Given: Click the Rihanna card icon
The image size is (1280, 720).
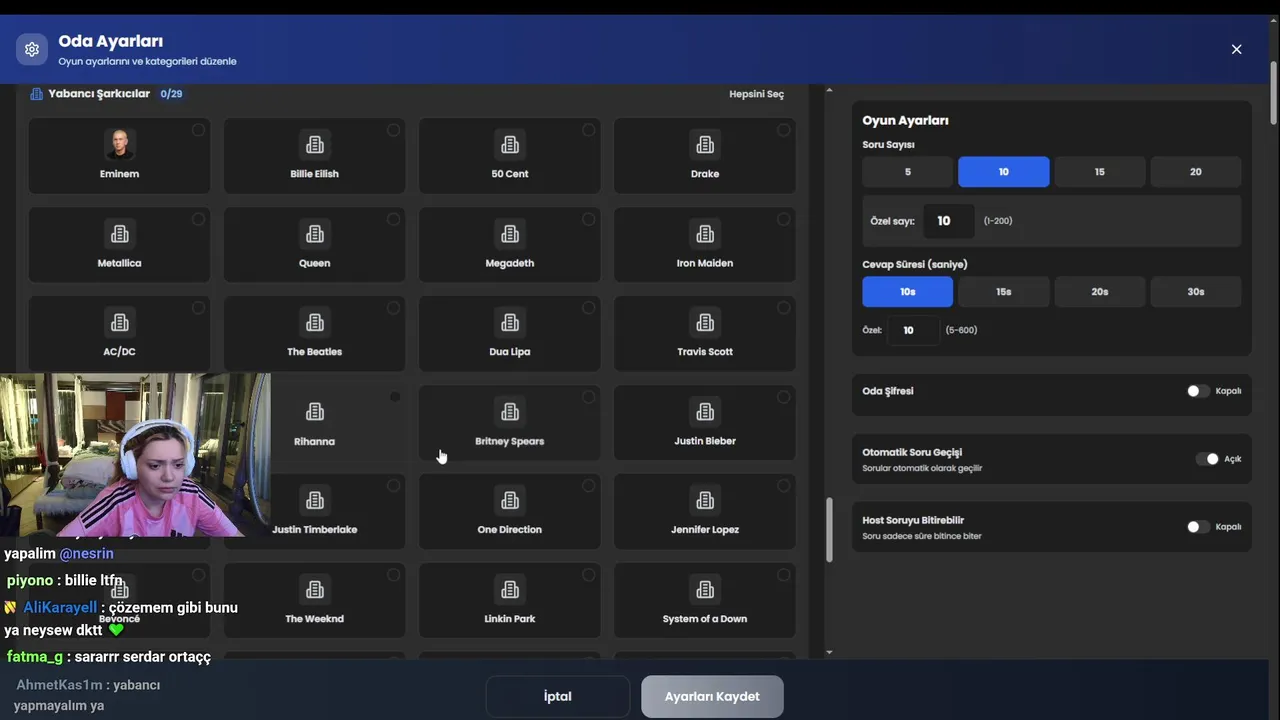Looking at the screenshot, I should pos(315,412).
